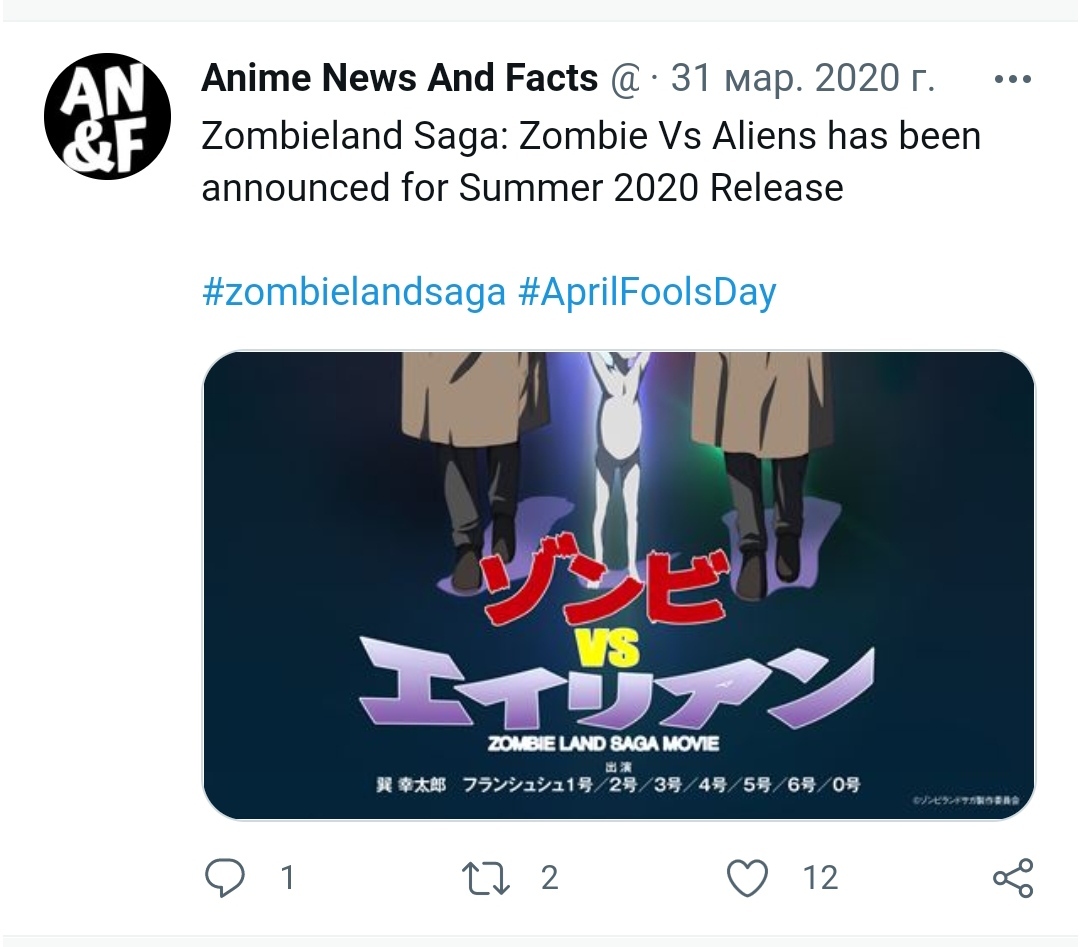Open the tweet via the 31 мар. 2020 date
Viewport: 1080px width, 947px height.
tap(803, 78)
